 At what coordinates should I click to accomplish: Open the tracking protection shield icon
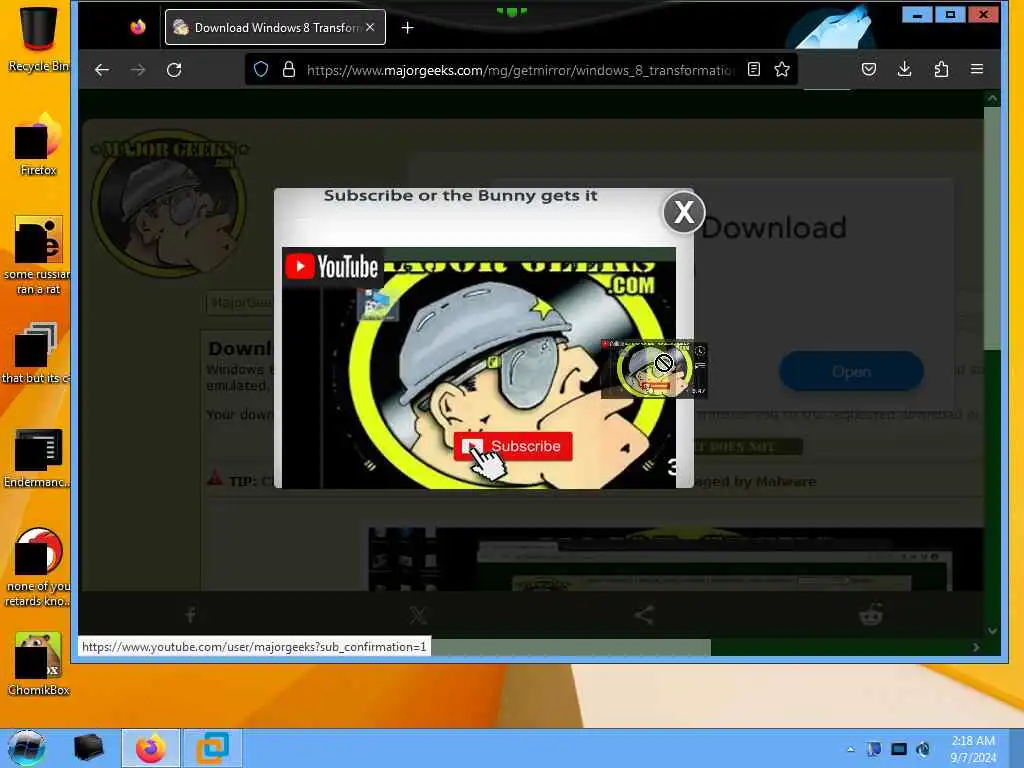click(261, 69)
